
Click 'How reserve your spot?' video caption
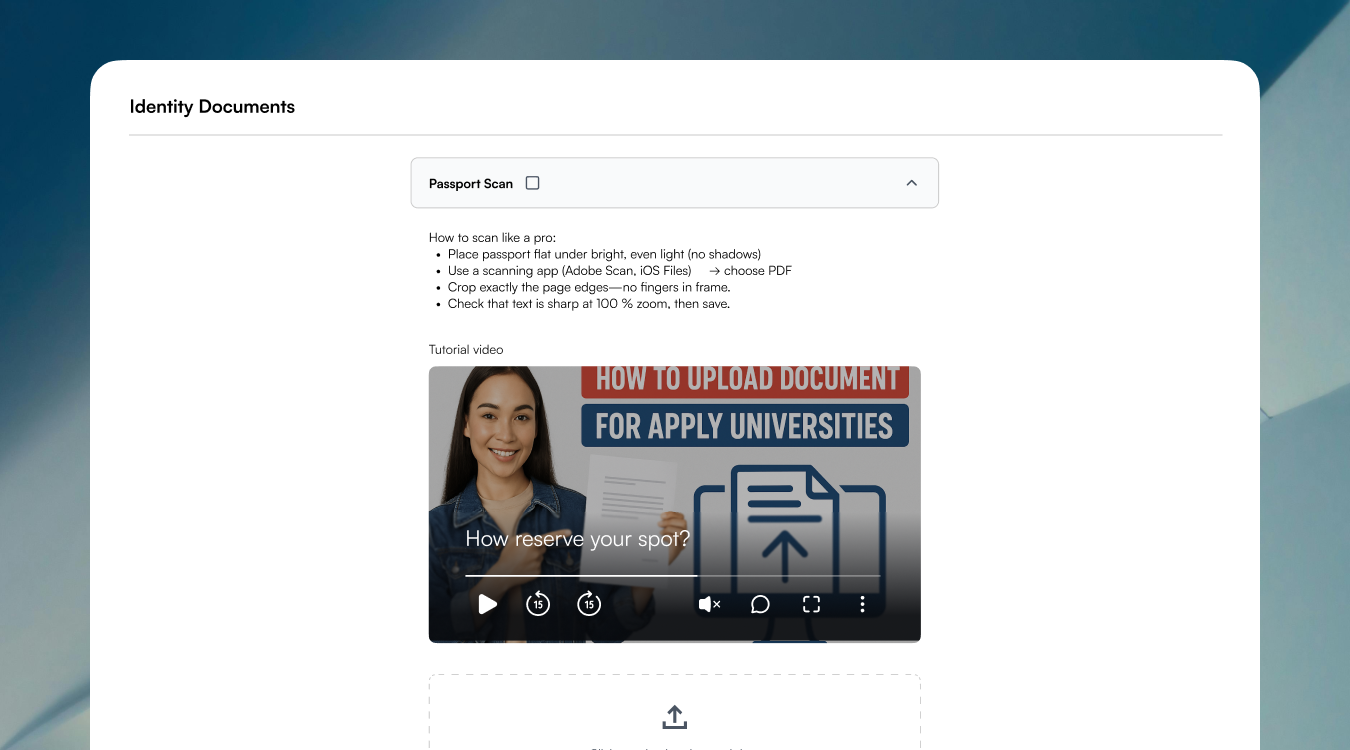[578, 540]
